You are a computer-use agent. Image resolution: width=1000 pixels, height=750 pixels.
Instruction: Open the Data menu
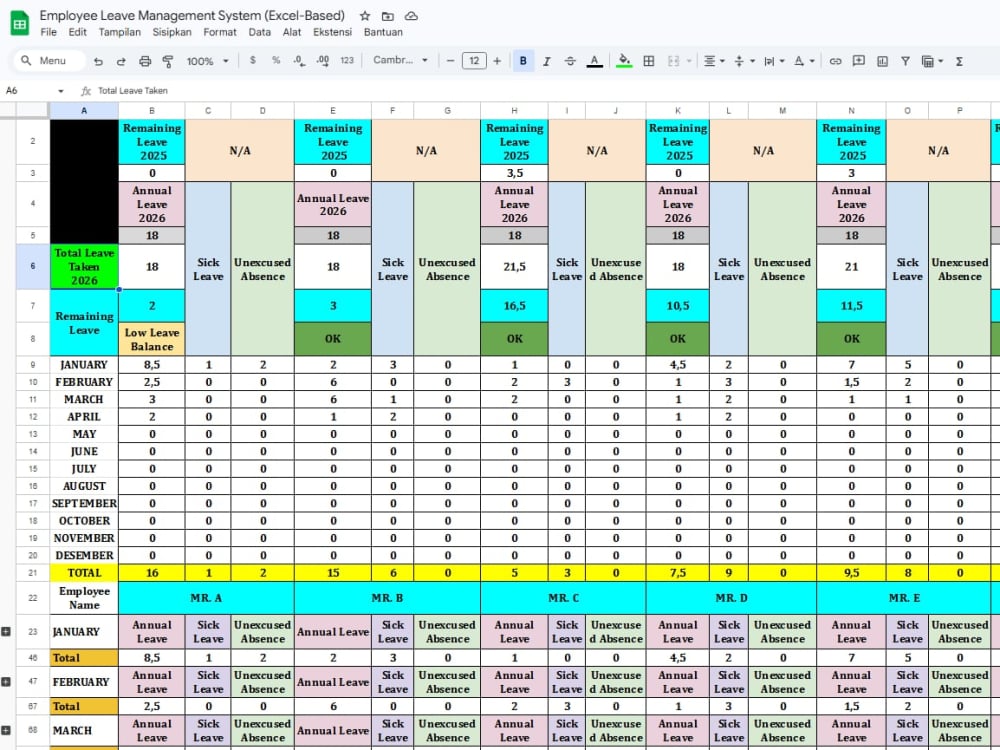(x=260, y=32)
